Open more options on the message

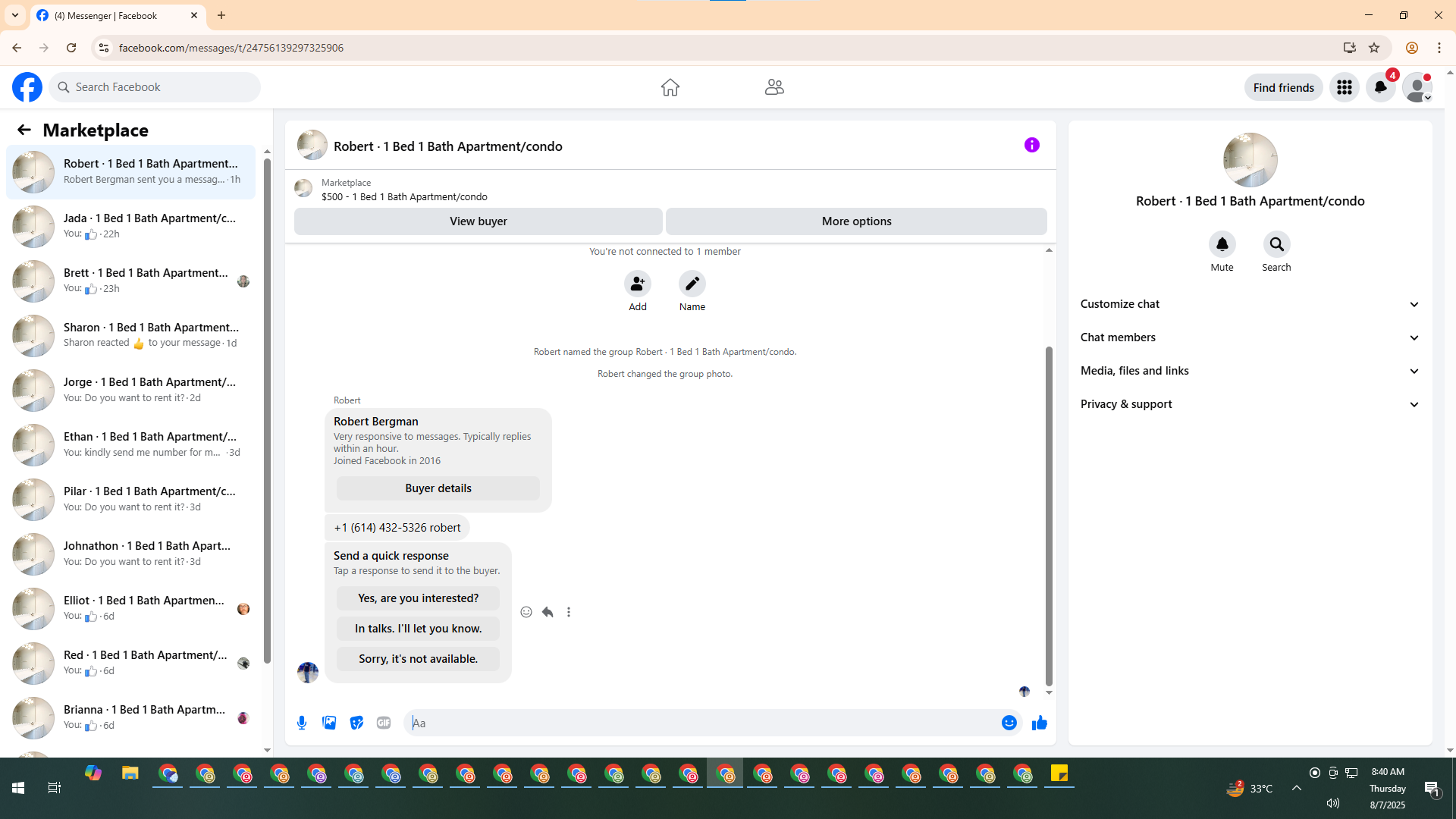tap(569, 612)
